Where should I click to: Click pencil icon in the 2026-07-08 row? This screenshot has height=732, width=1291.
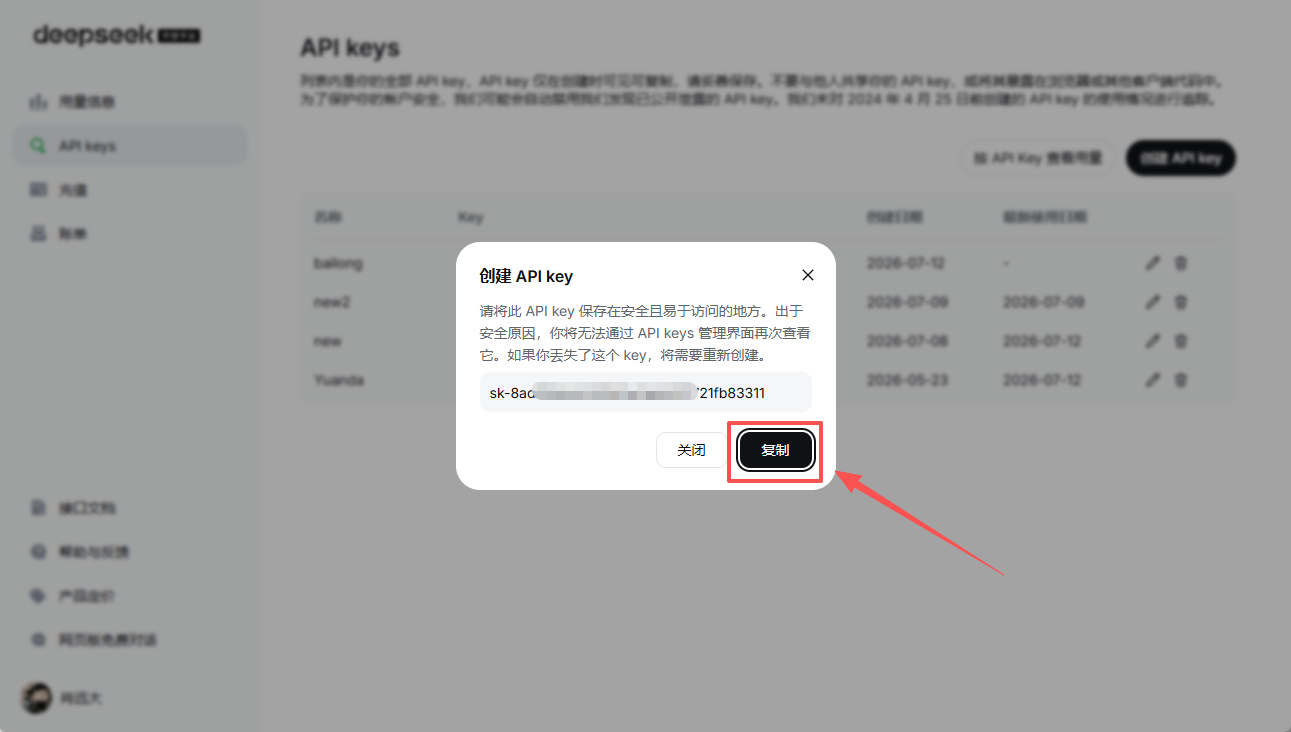(1153, 341)
